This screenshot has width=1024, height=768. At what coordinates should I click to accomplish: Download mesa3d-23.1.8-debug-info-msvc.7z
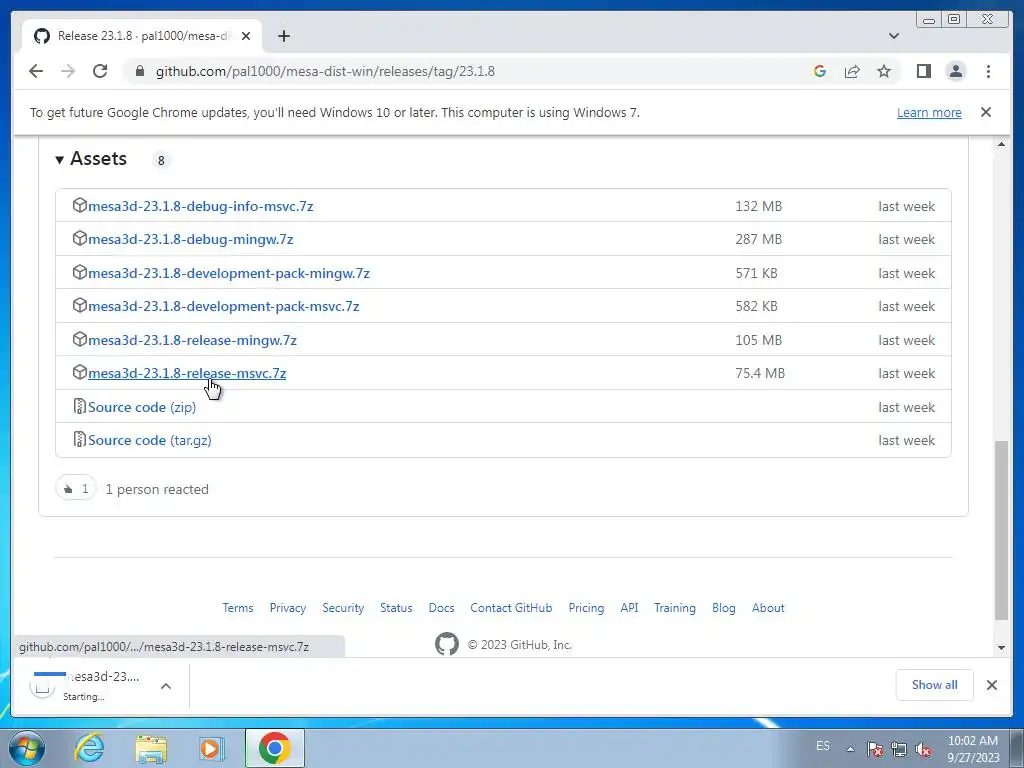point(200,206)
